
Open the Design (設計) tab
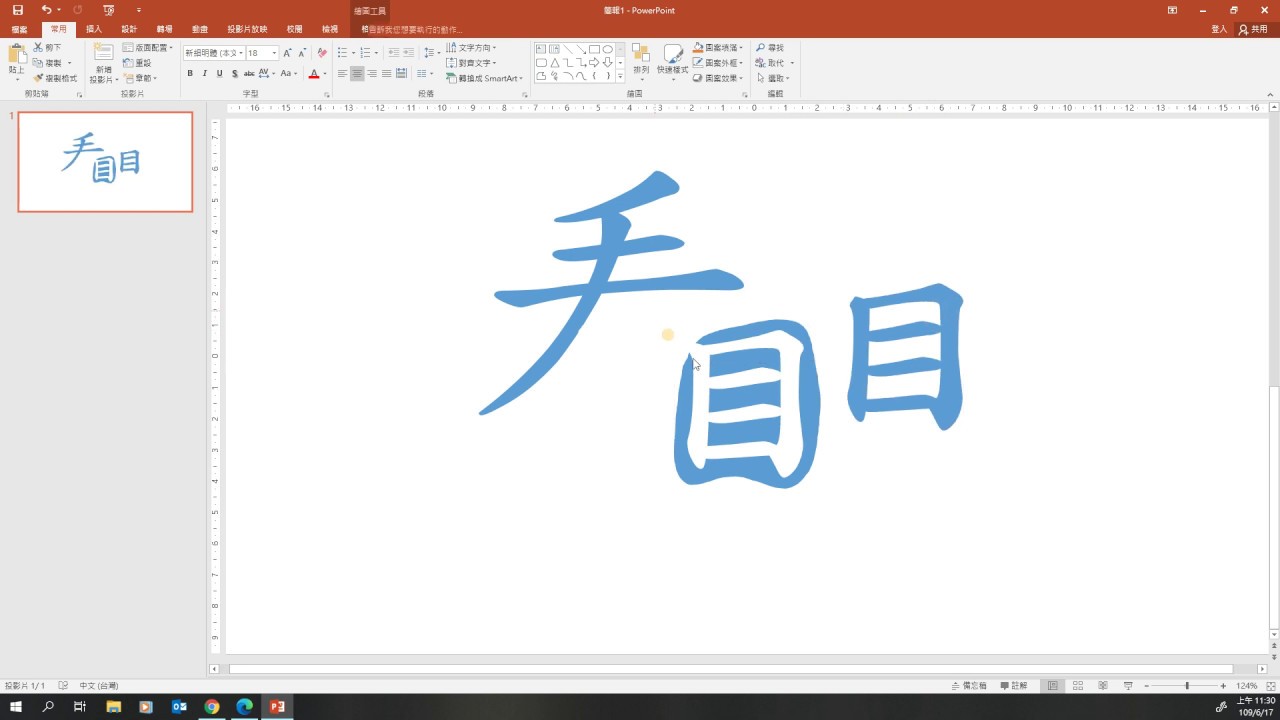click(129, 29)
